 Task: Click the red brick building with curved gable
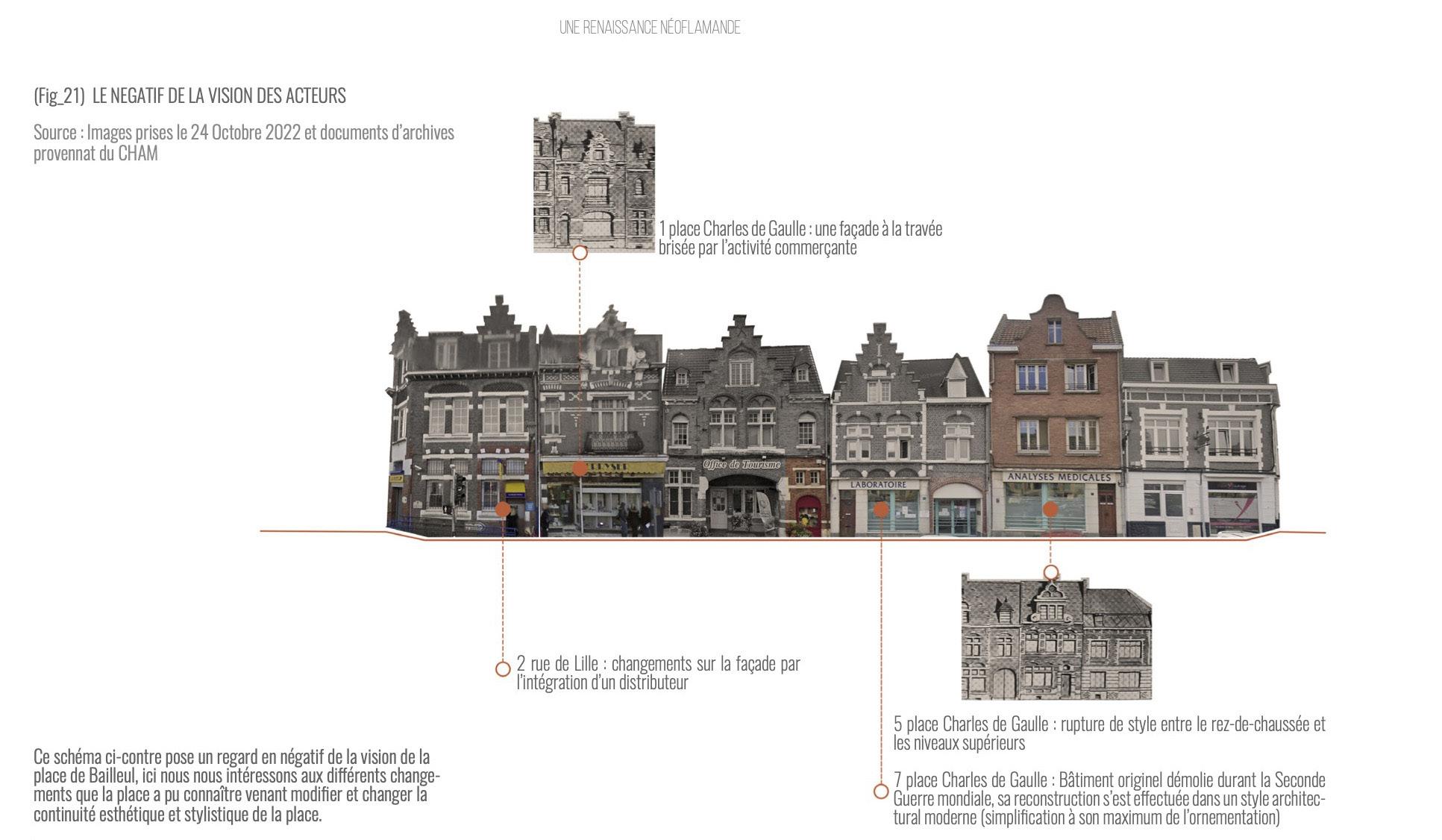[1055, 415]
